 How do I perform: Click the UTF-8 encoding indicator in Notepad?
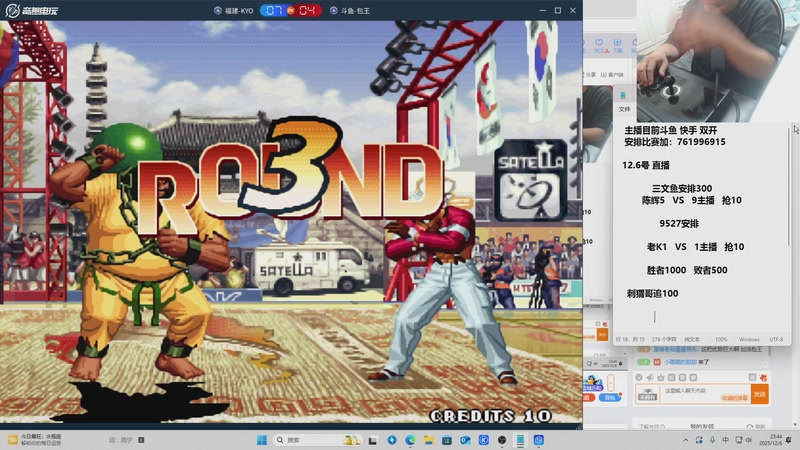click(x=776, y=339)
